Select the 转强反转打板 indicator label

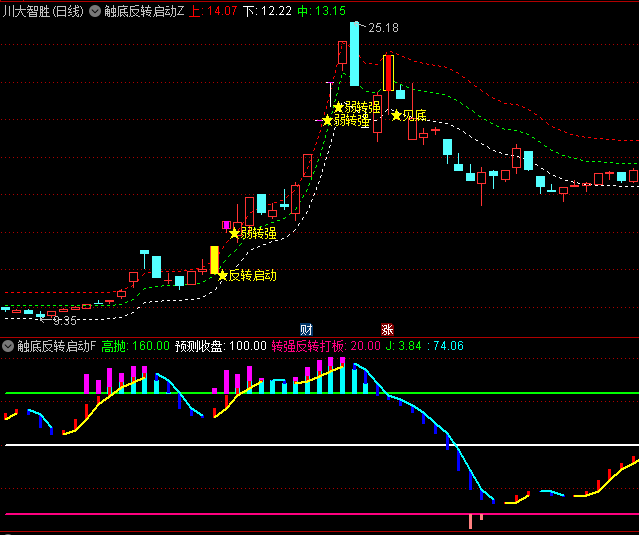[x=308, y=347]
